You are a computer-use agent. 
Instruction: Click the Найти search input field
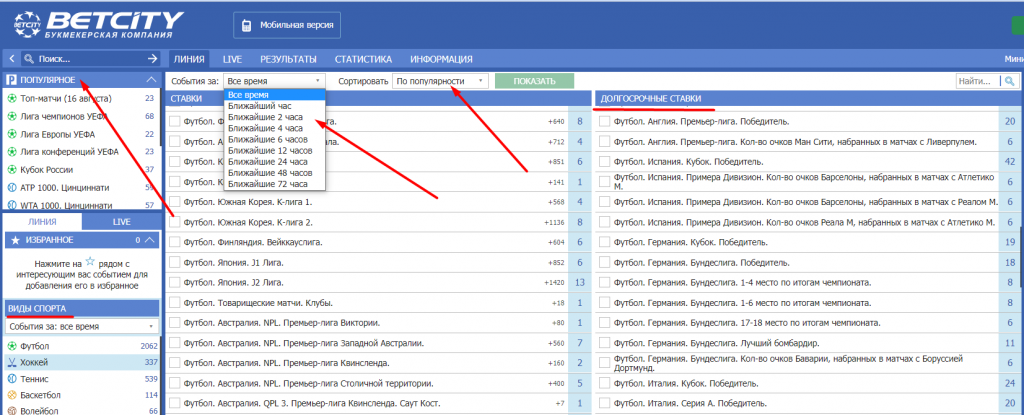975,80
